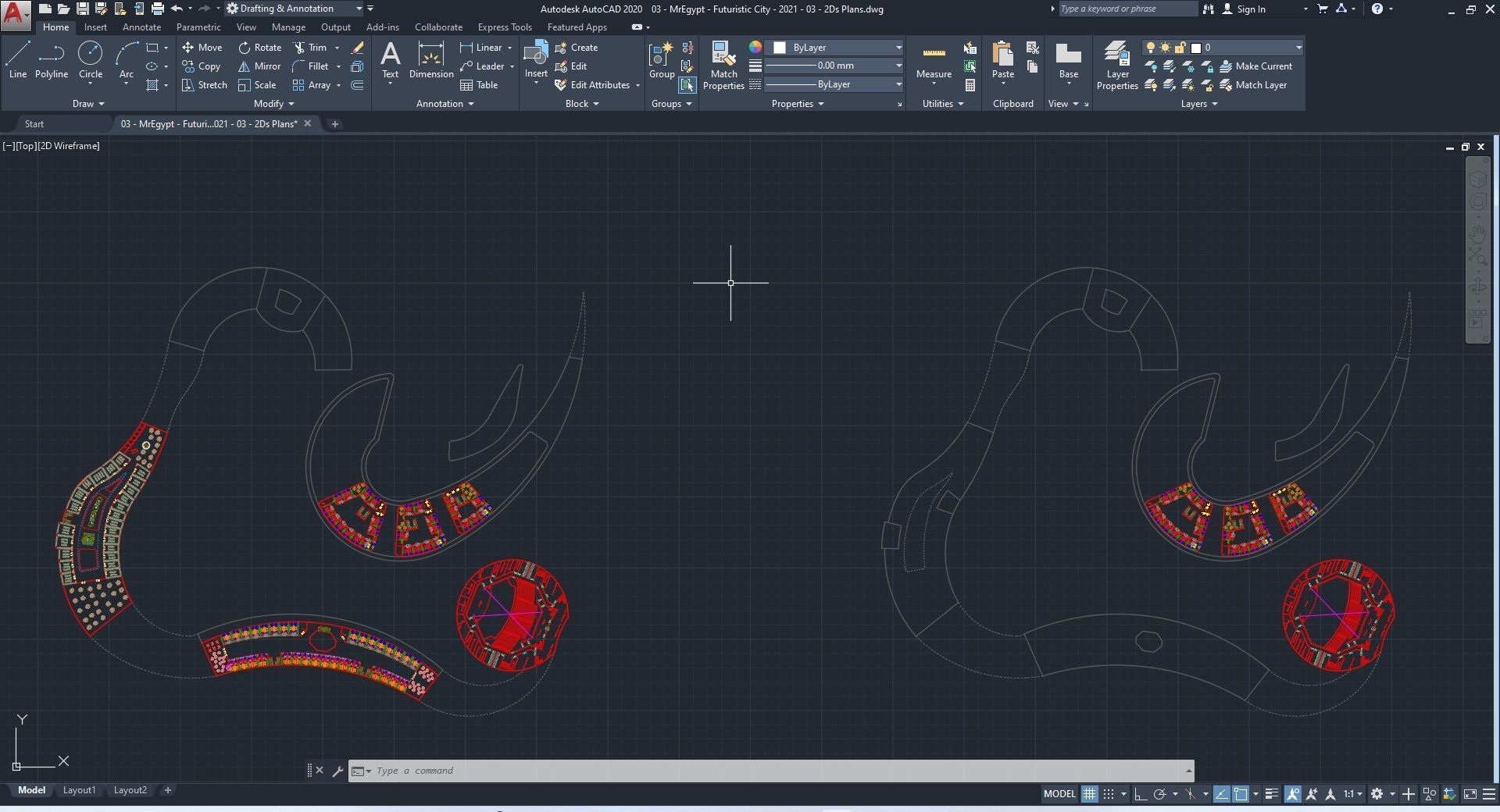Choose the Stretch tool
Screen dimensions: 1500x812
[205, 85]
